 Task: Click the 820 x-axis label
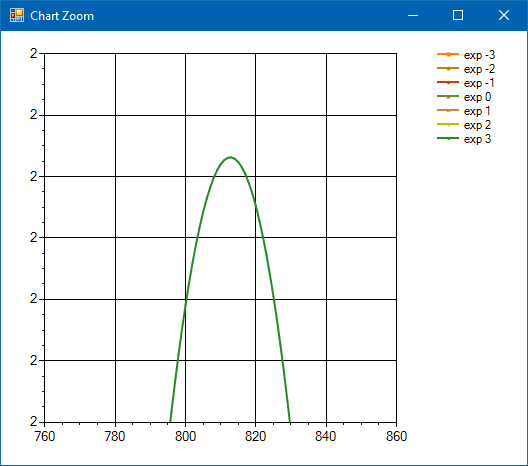coord(256,436)
